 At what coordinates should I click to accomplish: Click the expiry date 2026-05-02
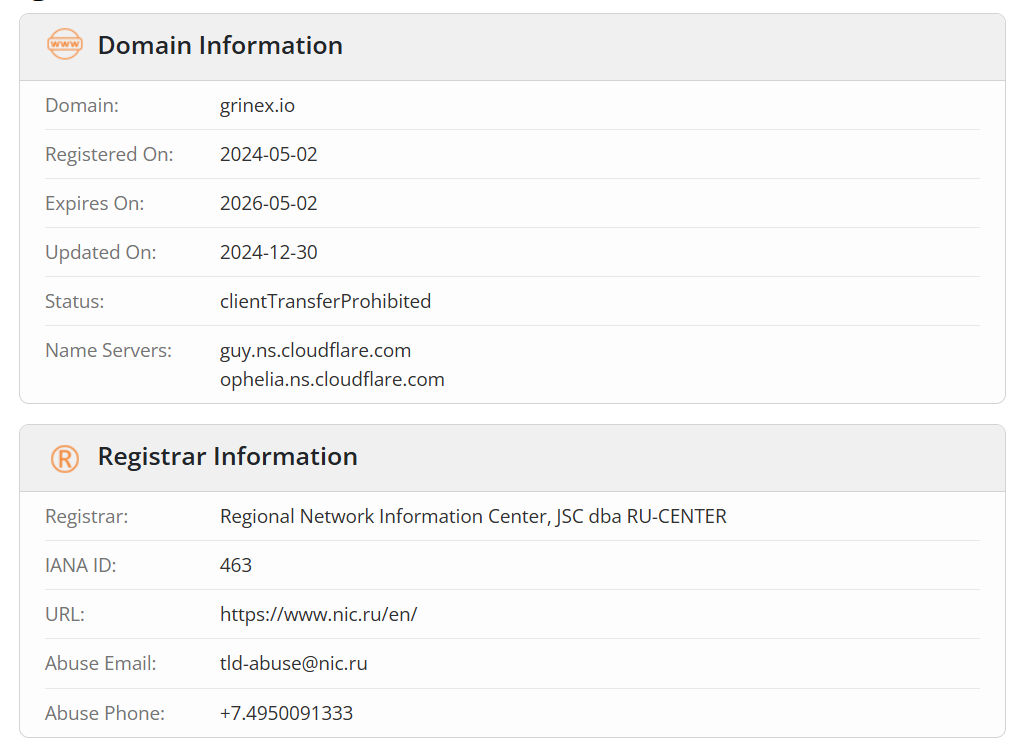[268, 203]
